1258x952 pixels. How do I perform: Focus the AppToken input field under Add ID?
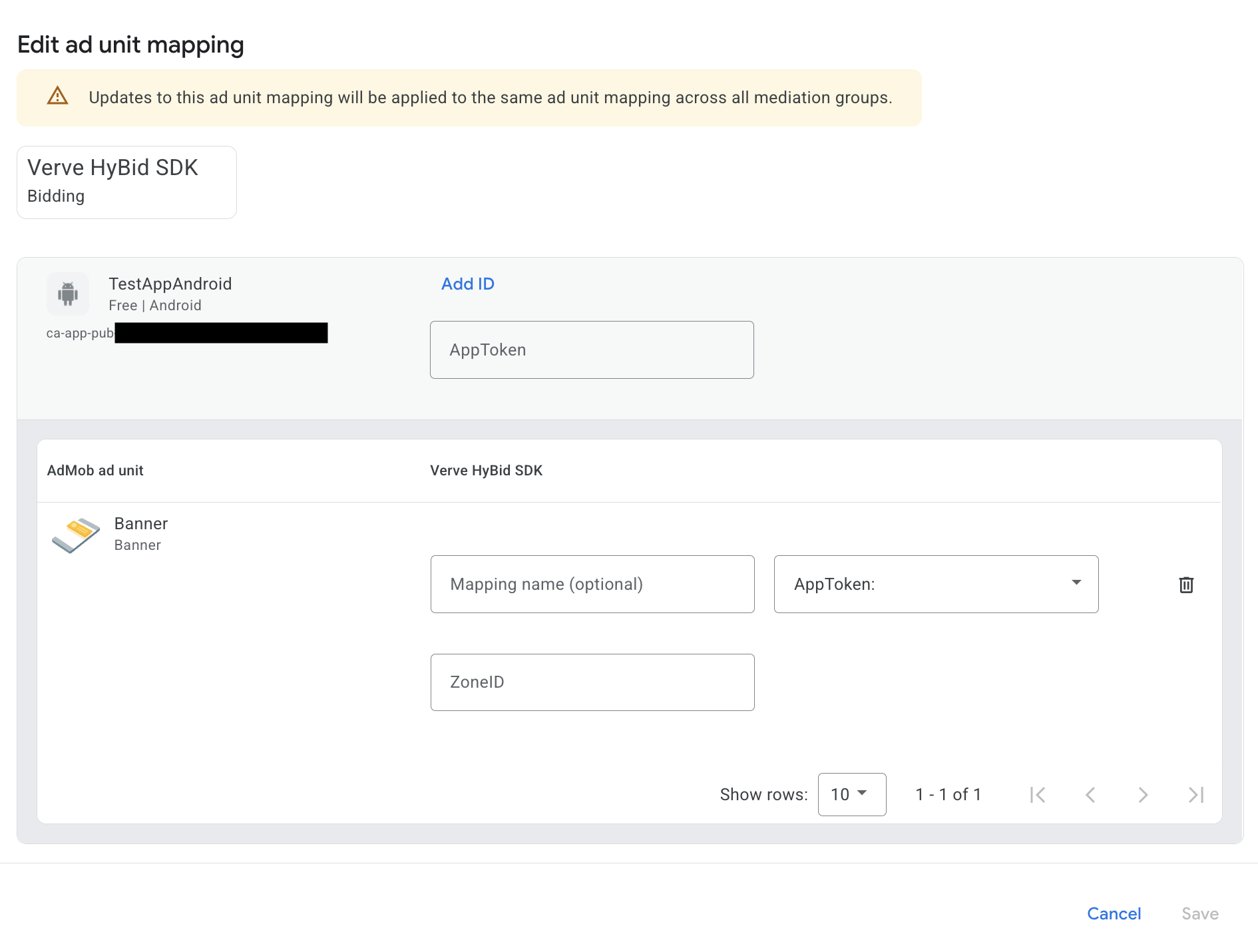[x=592, y=350]
